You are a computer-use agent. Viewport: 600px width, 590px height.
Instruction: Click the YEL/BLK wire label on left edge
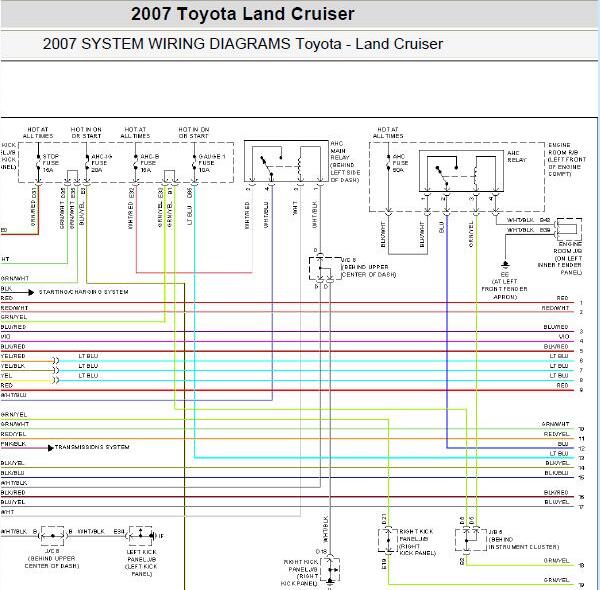[13, 366]
